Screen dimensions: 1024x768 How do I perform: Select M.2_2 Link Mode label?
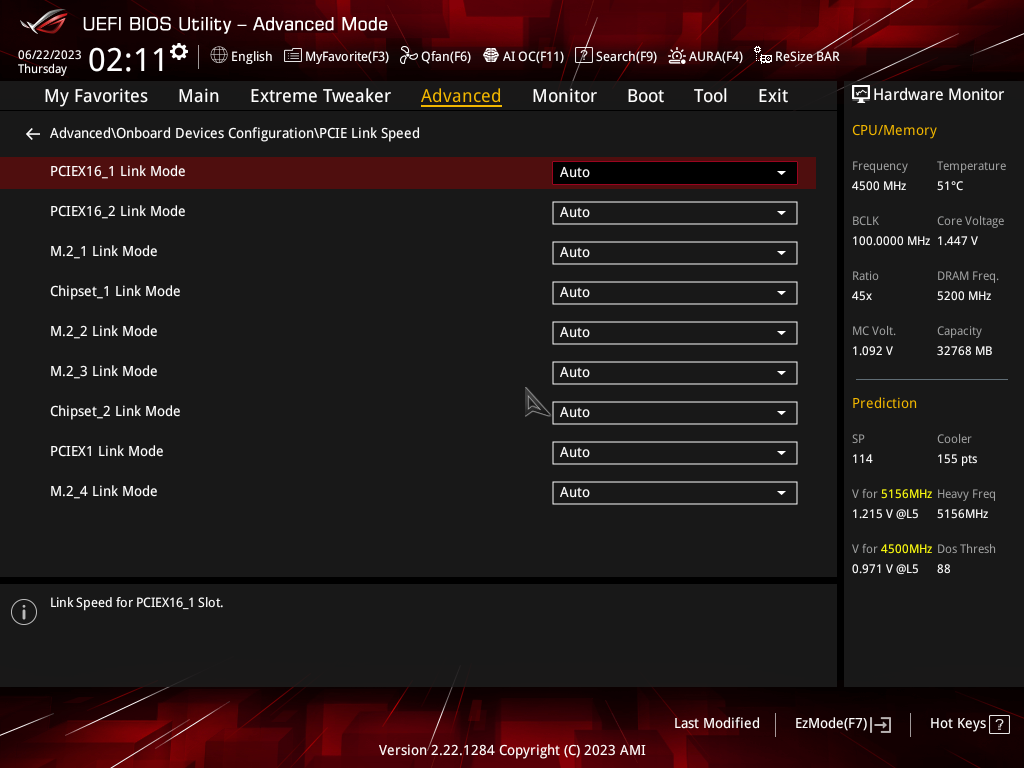(x=104, y=331)
